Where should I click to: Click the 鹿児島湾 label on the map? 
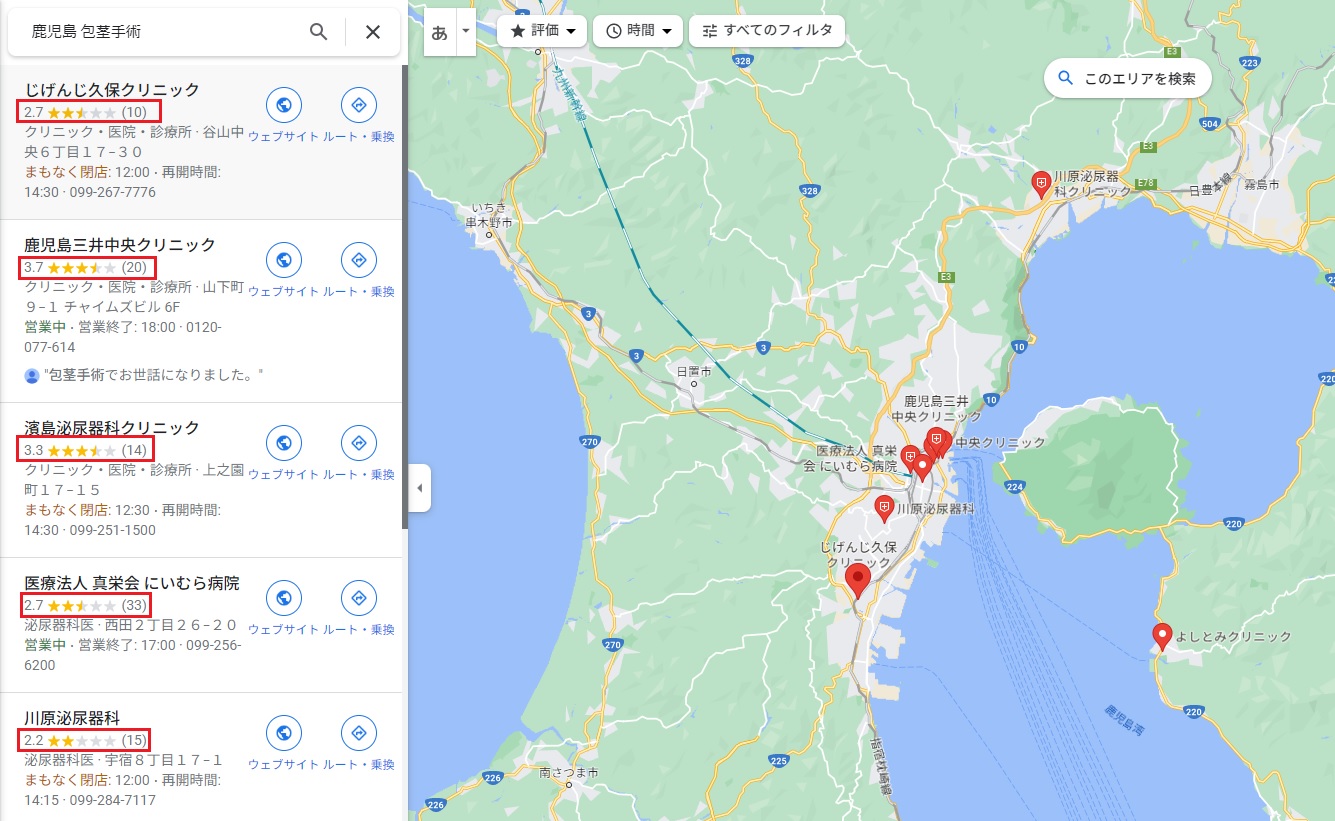pos(1124,721)
